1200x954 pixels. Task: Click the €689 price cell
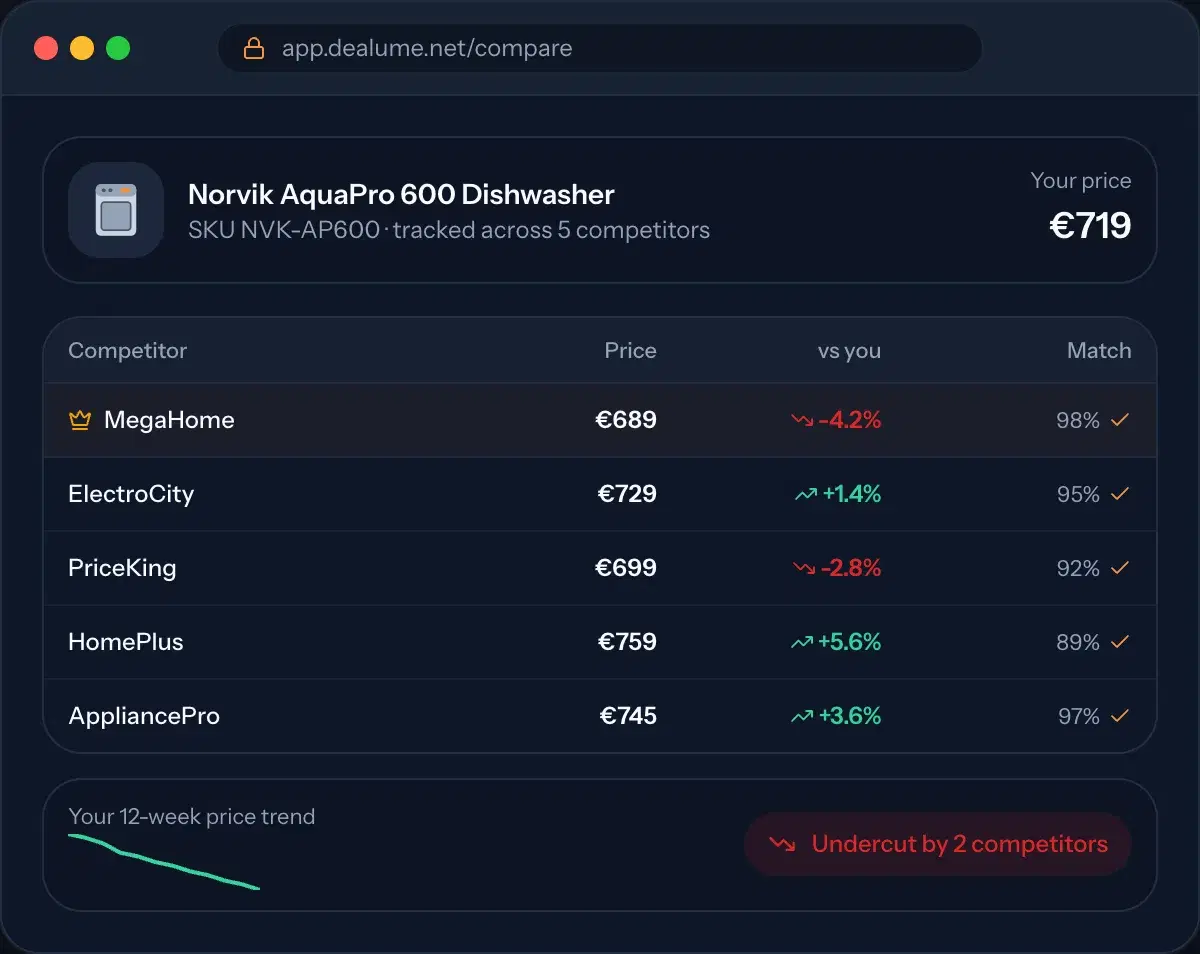(626, 420)
